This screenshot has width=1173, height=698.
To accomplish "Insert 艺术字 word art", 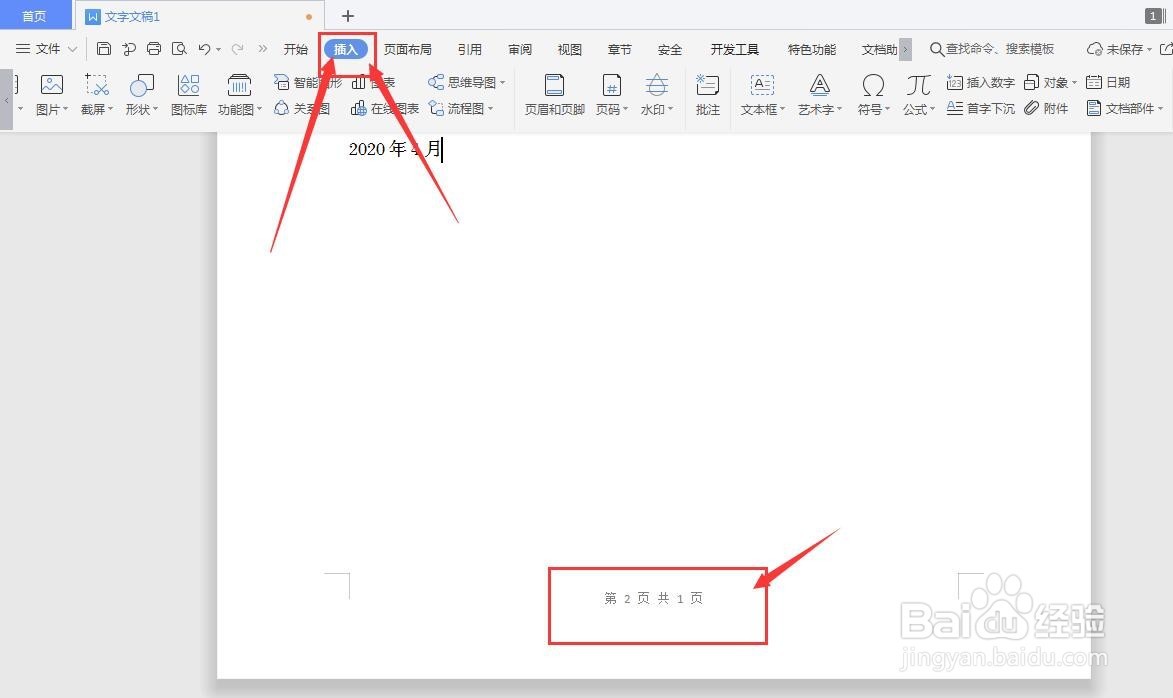I will point(819,85).
